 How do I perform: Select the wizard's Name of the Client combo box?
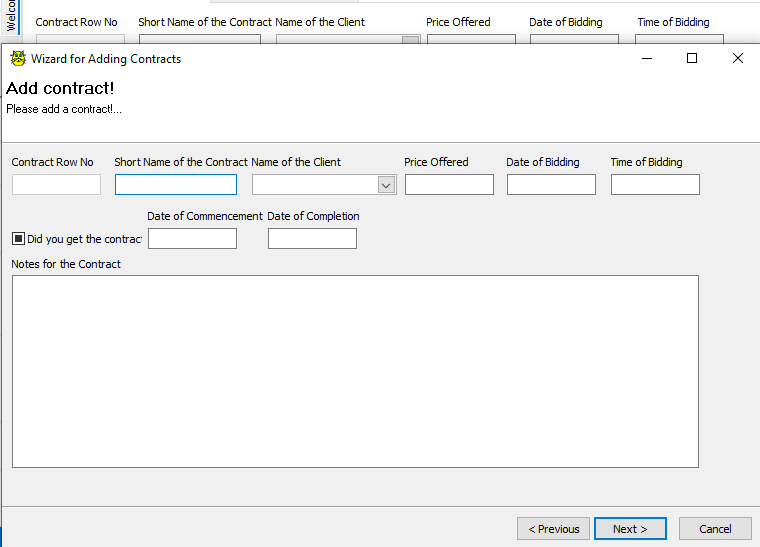point(324,185)
